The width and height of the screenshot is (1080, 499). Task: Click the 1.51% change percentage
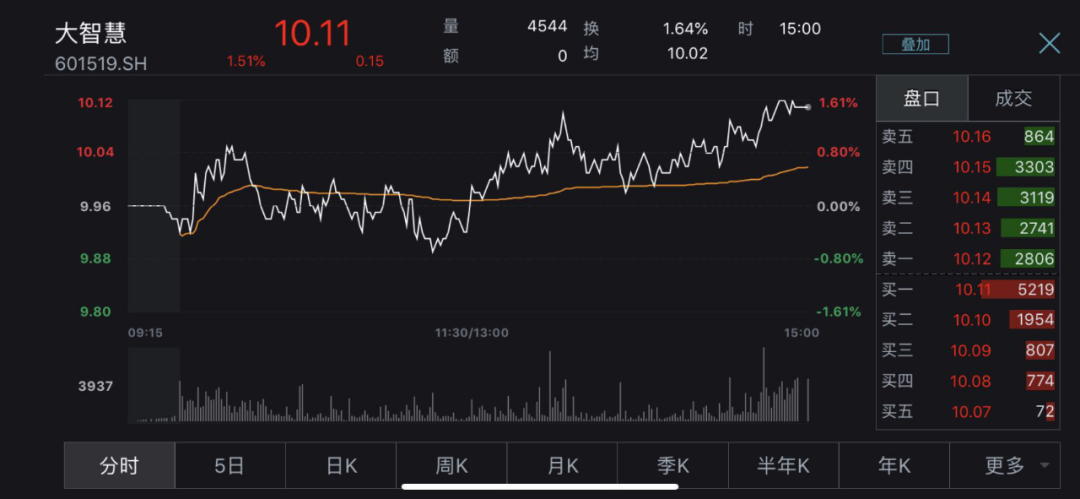pyautogui.click(x=246, y=61)
